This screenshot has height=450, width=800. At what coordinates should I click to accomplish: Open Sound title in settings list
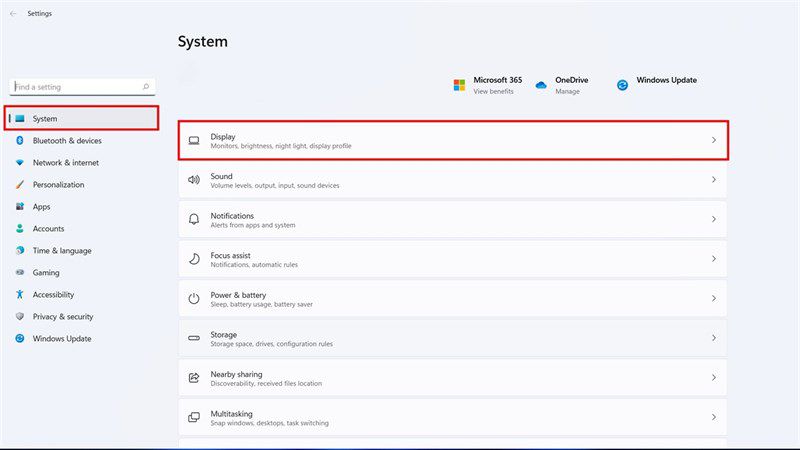coord(221,176)
